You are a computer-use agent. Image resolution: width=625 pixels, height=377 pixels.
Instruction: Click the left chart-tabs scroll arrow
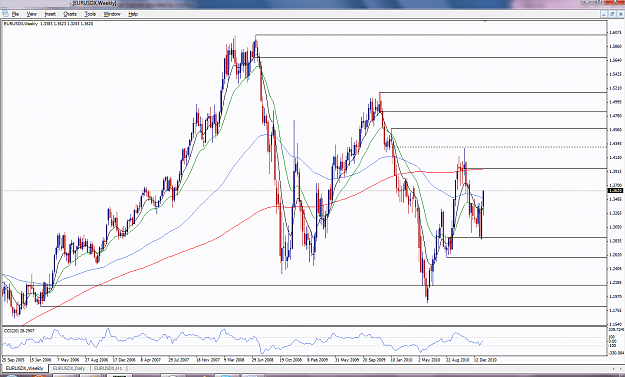point(614,369)
